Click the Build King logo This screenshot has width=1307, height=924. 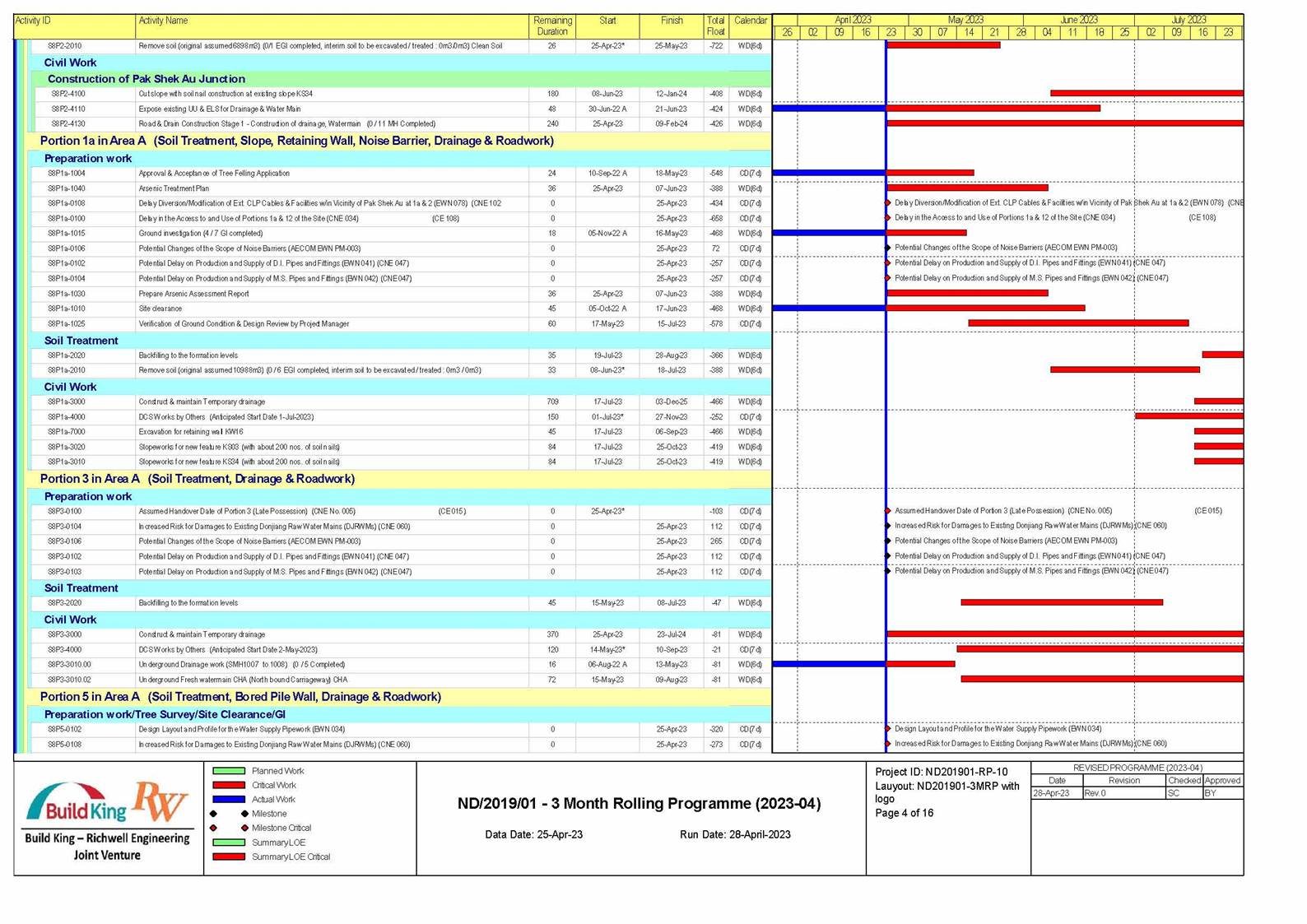(77, 803)
